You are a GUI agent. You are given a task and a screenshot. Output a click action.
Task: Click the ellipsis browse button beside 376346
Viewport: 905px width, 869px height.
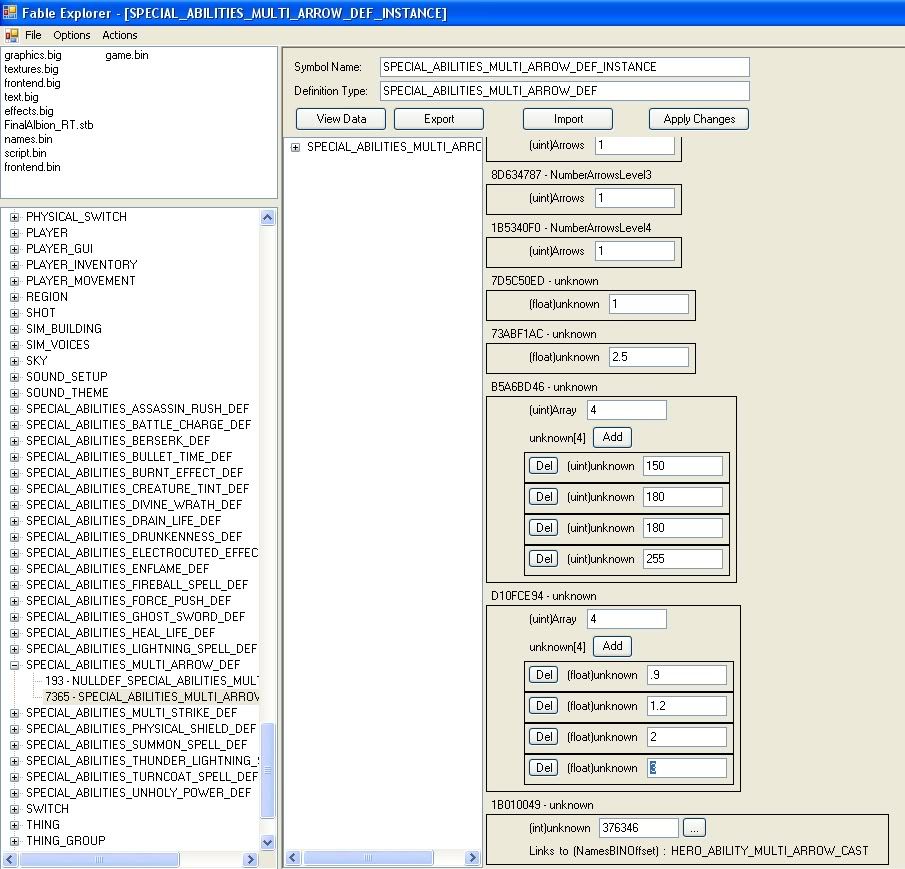[694, 828]
